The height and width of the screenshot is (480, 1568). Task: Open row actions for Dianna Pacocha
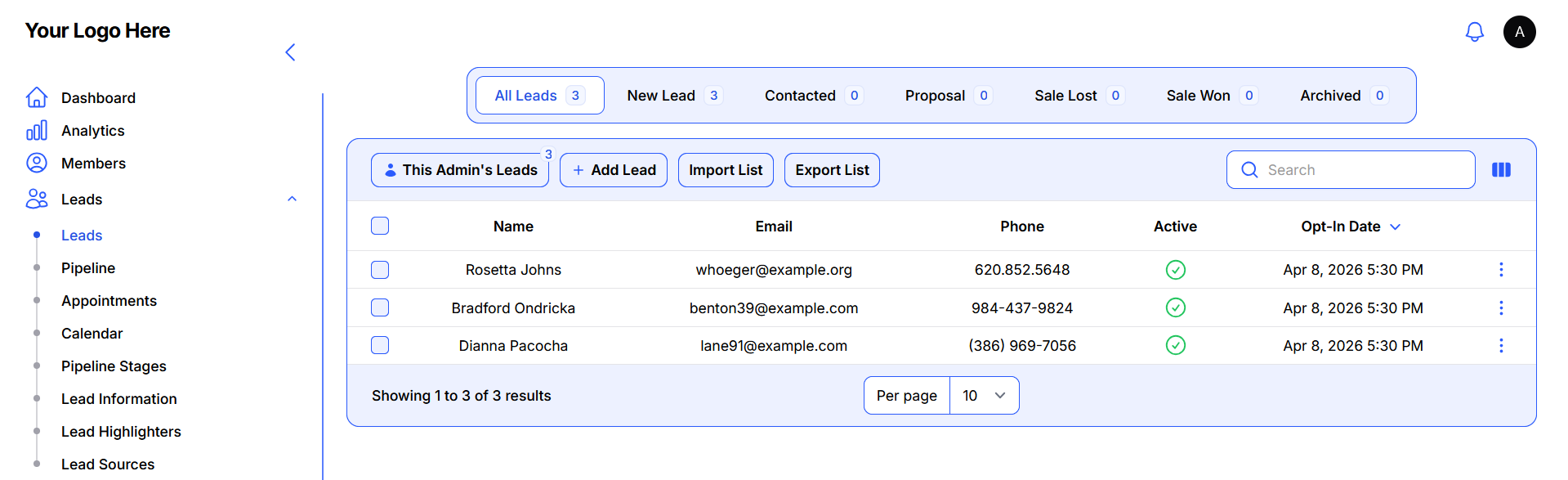tap(1500, 346)
